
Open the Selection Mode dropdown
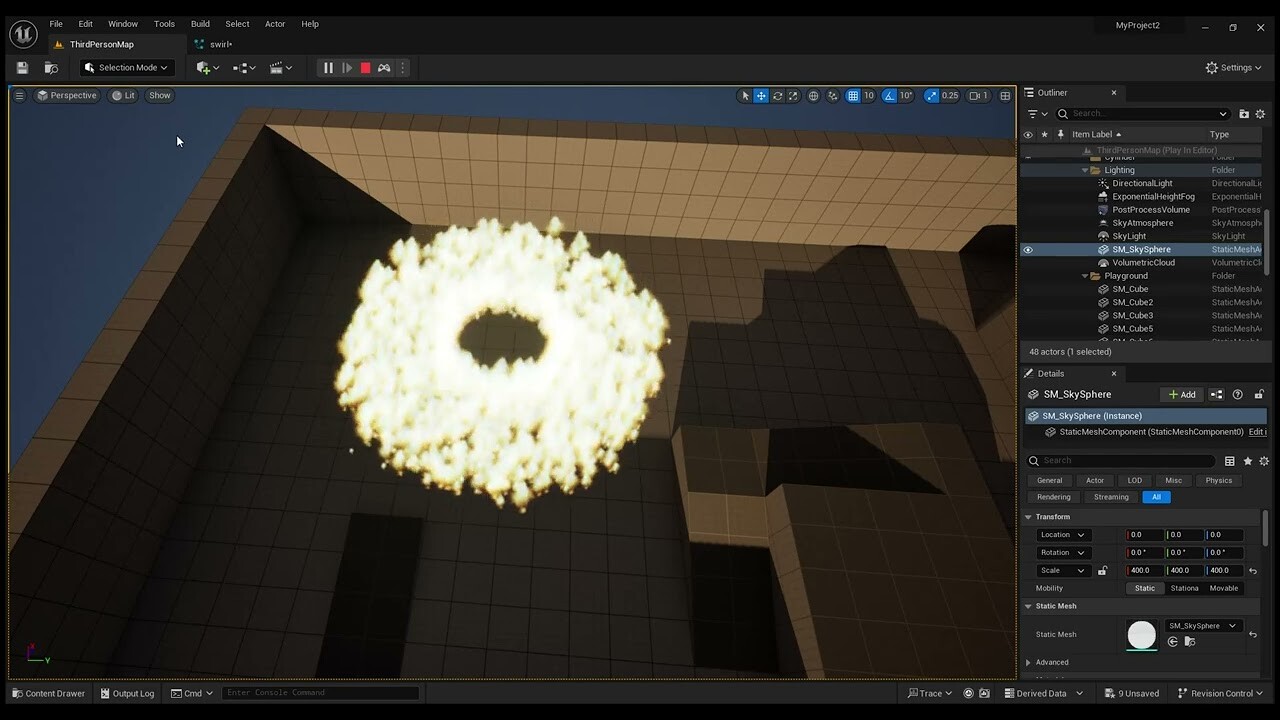125,67
